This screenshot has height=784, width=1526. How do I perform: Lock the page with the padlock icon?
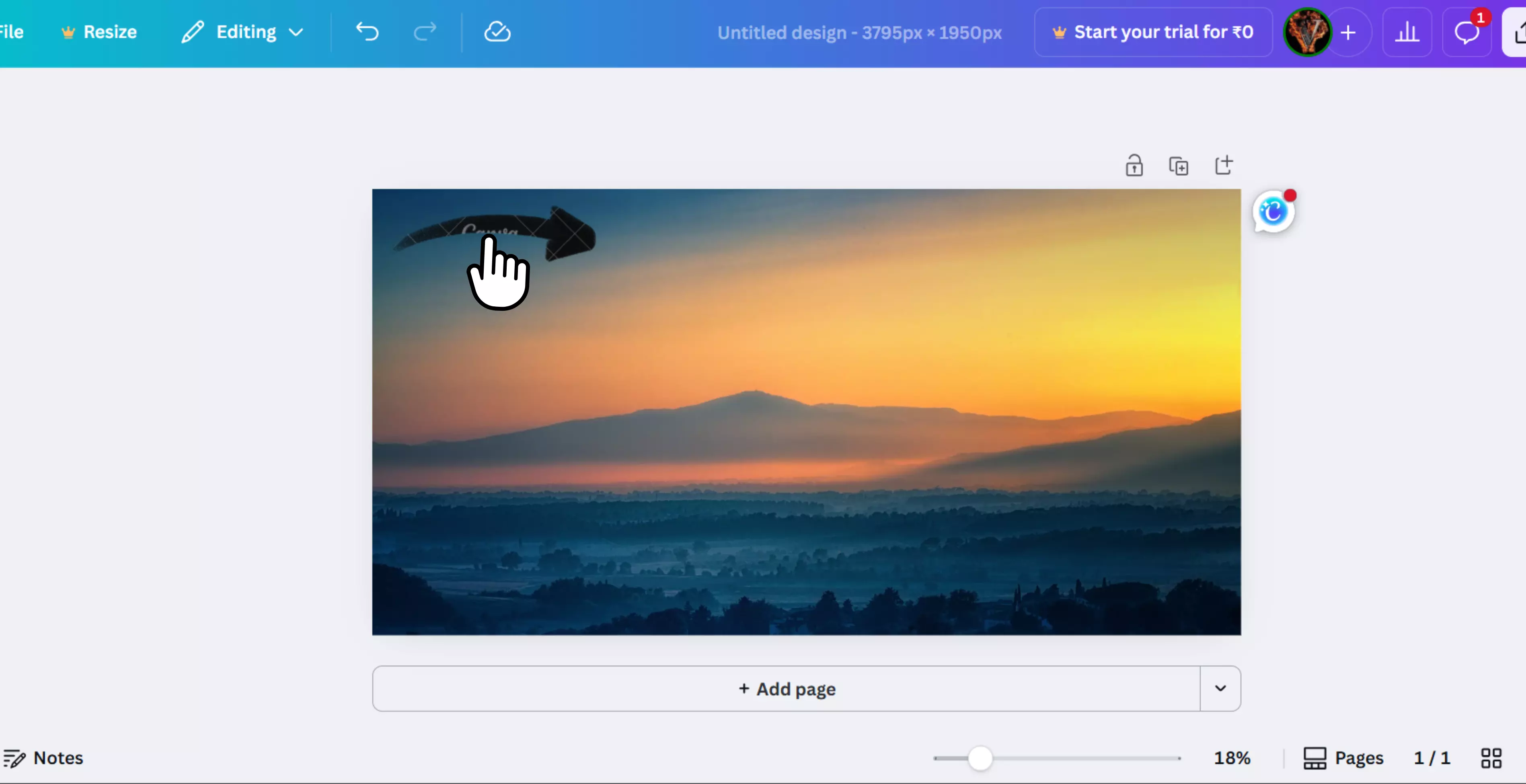point(1134,166)
